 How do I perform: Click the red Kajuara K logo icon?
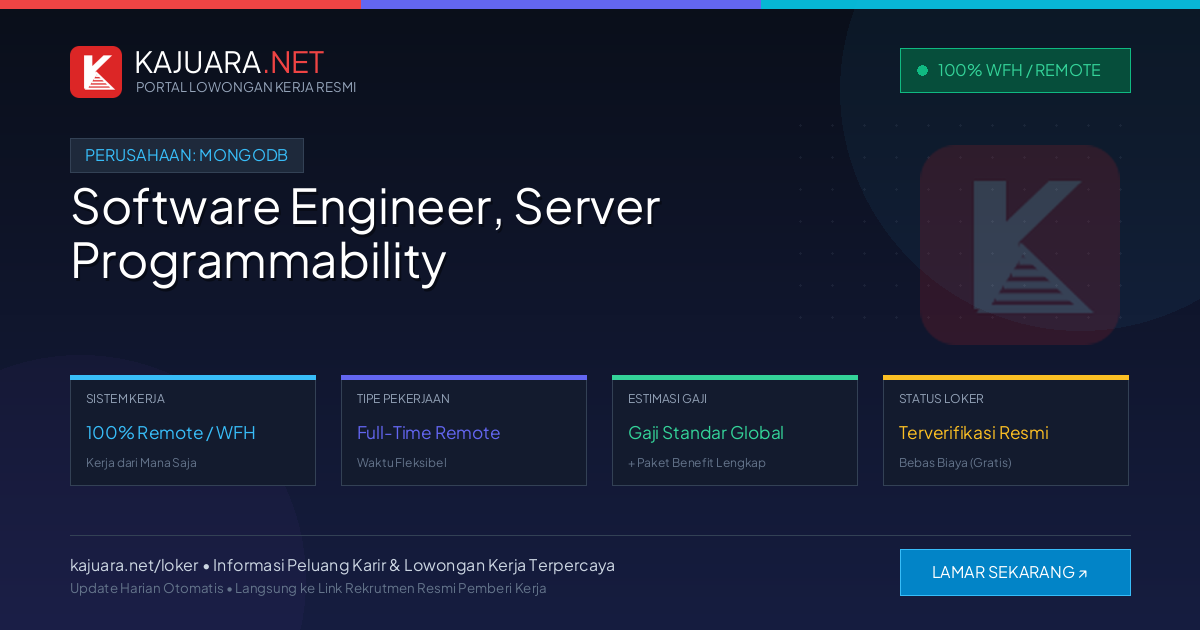pyautogui.click(x=96, y=72)
